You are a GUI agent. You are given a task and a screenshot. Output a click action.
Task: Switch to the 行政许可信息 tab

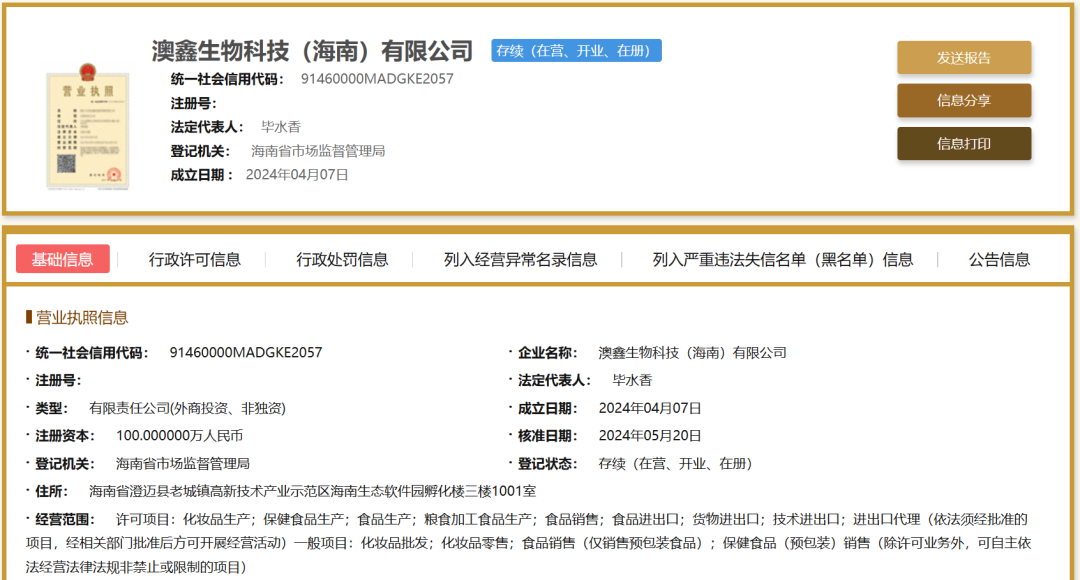(x=195, y=259)
